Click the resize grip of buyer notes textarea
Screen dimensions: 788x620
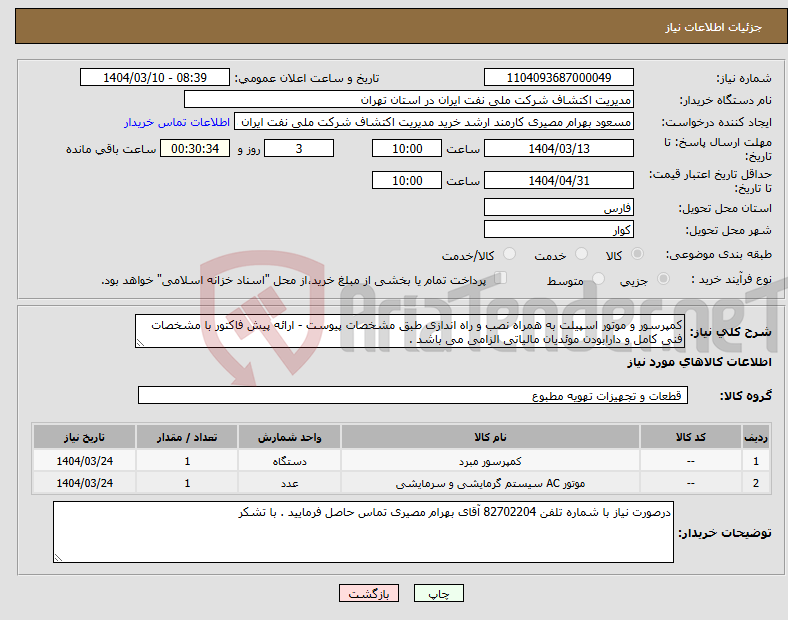(58, 557)
